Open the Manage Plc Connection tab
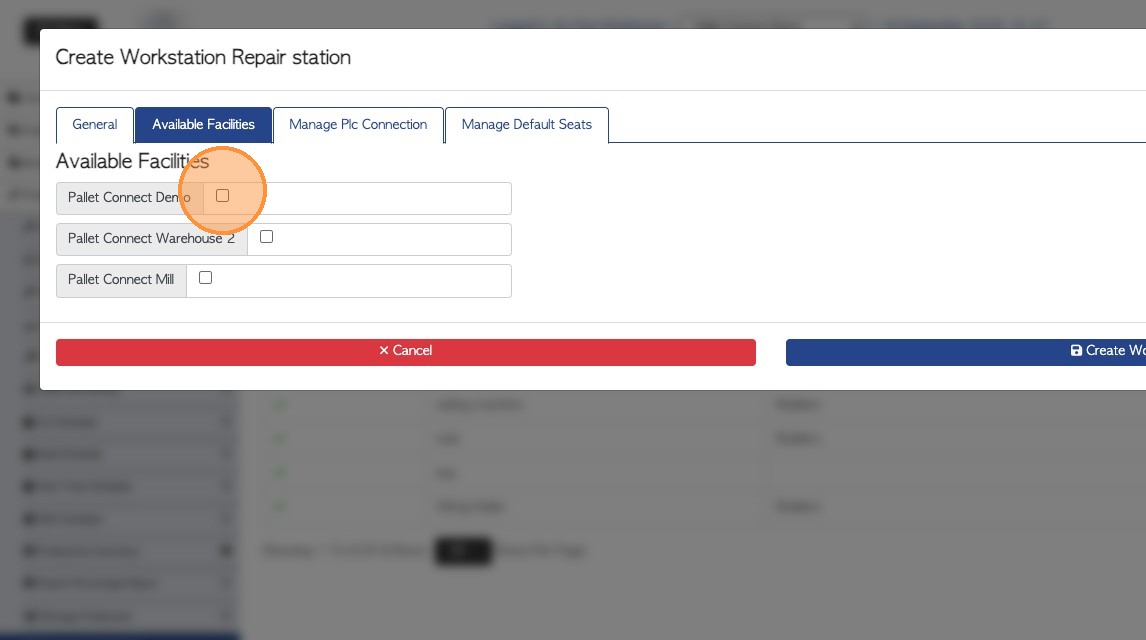 pos(358,125)
